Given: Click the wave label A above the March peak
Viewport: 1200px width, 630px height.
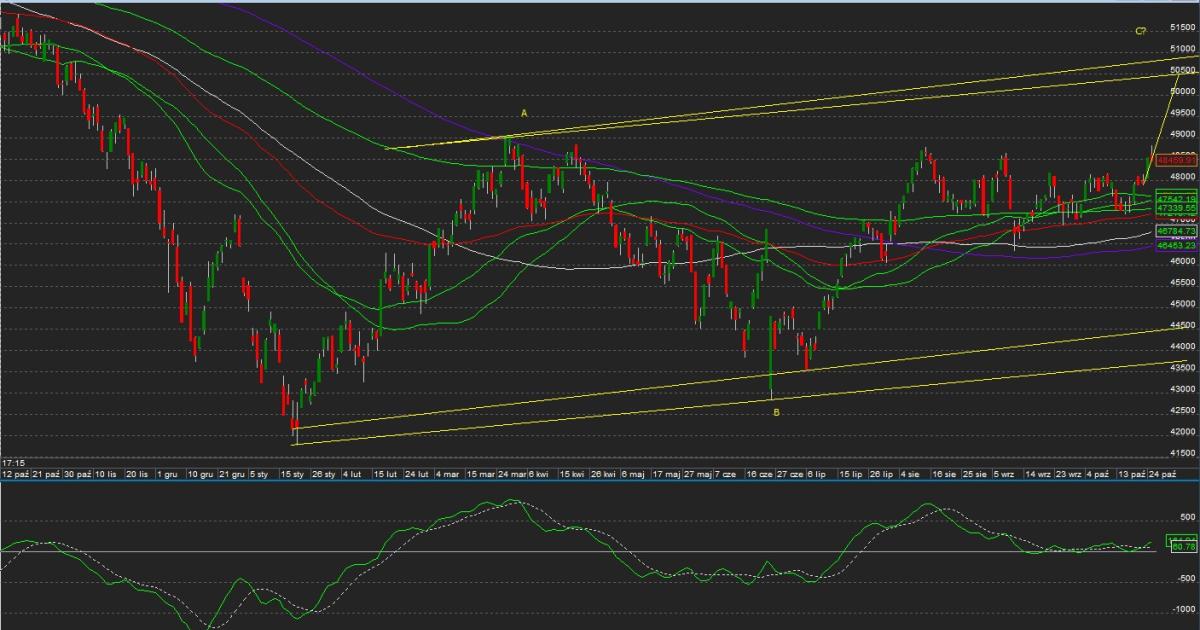Looking at the screenshot, I should pos(523,114).
